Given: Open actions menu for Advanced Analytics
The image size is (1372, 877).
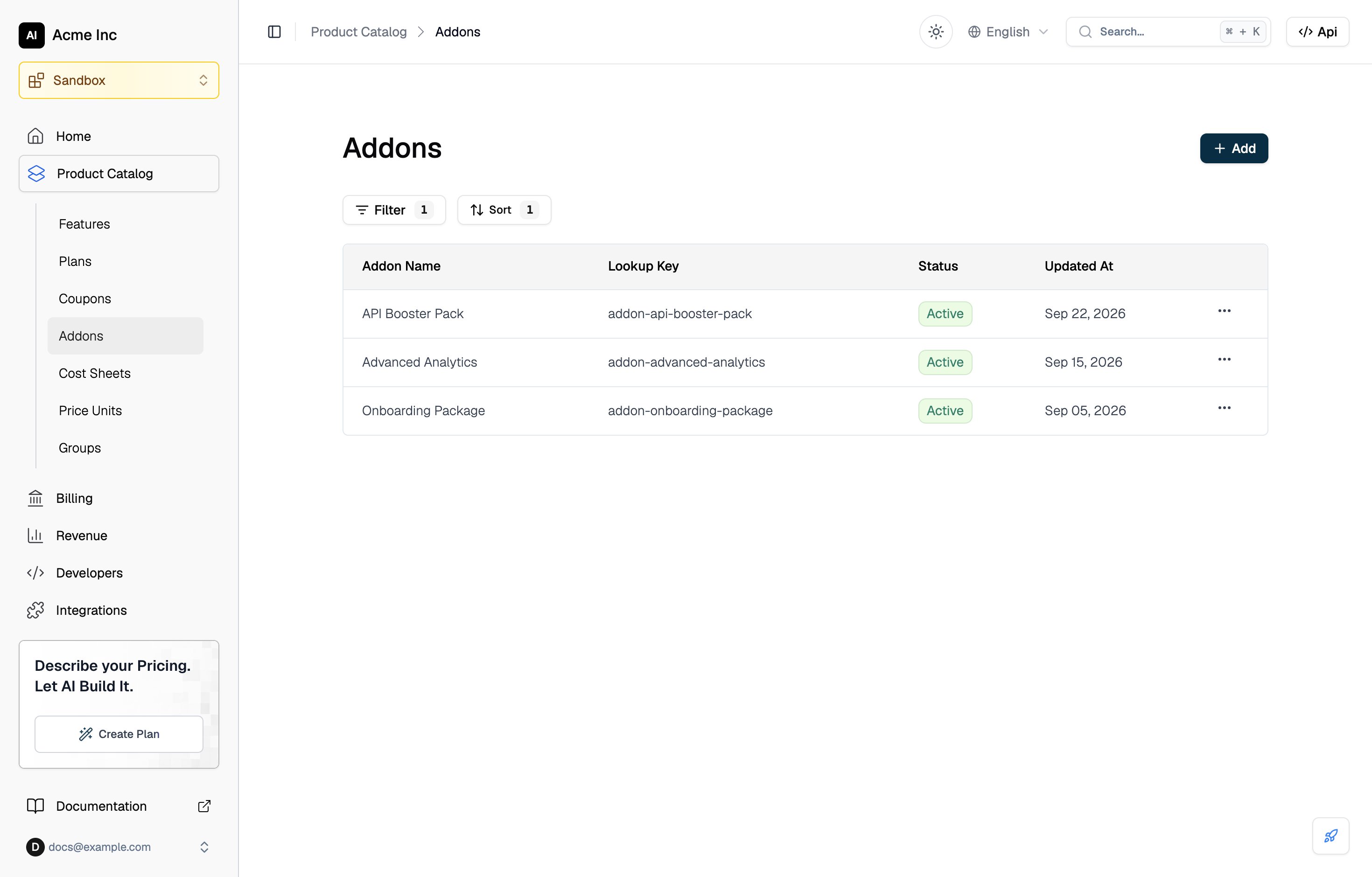Looking at the screenshot, I should point(1224,359).
